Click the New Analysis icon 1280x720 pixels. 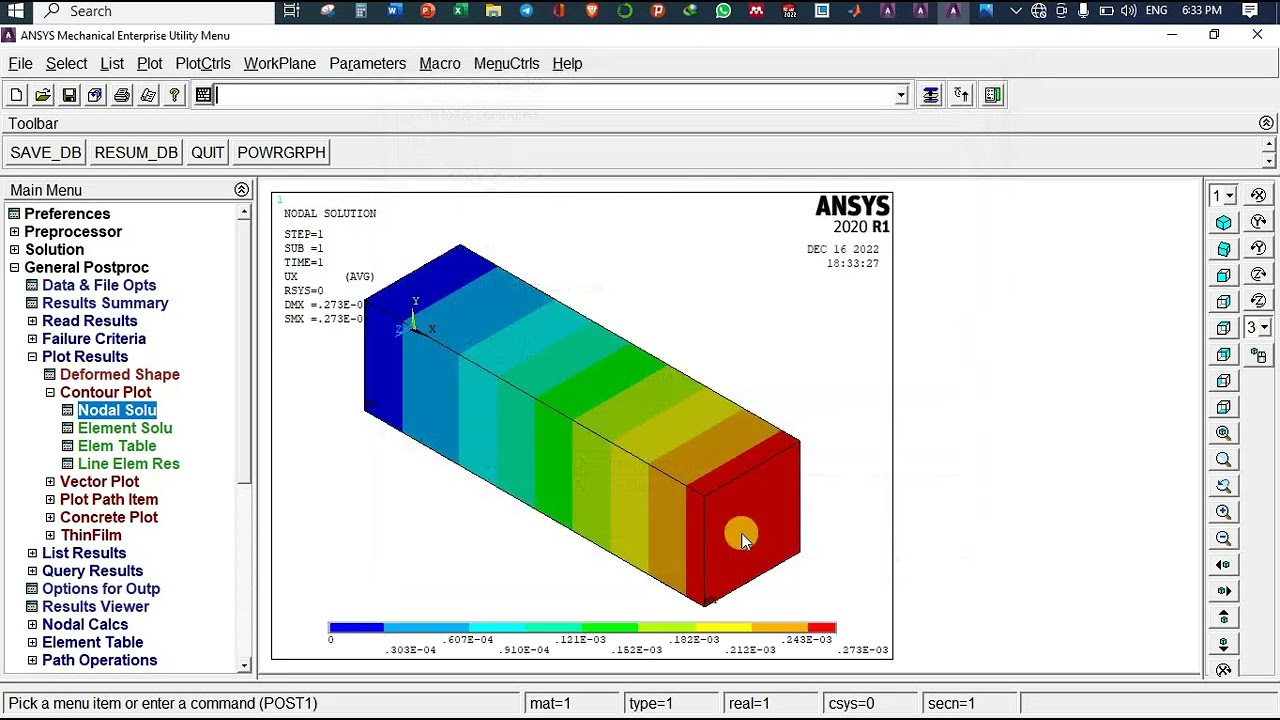pyautogui.click(x=17, y=95)
